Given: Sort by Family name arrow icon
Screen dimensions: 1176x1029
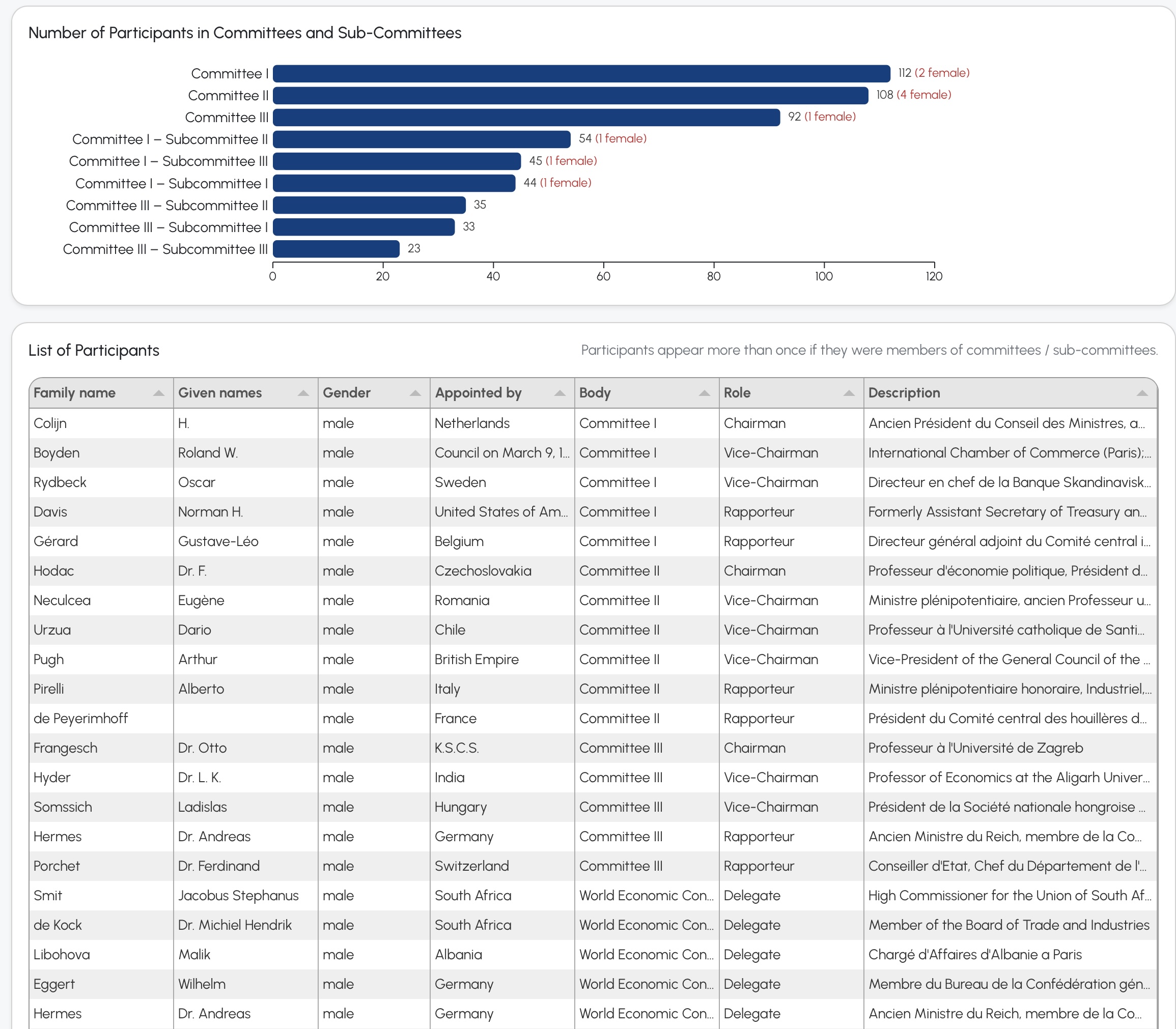Looking at the screenshot, I should (158, 393).
